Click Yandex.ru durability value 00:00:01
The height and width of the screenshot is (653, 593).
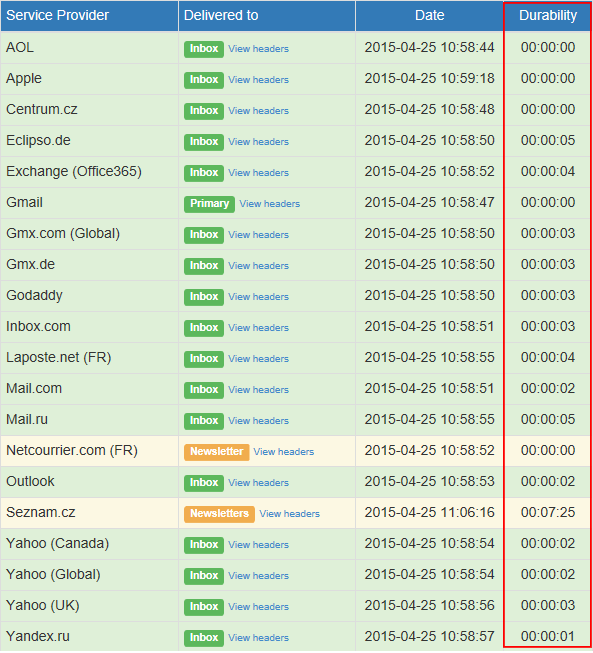pos(548,636)
